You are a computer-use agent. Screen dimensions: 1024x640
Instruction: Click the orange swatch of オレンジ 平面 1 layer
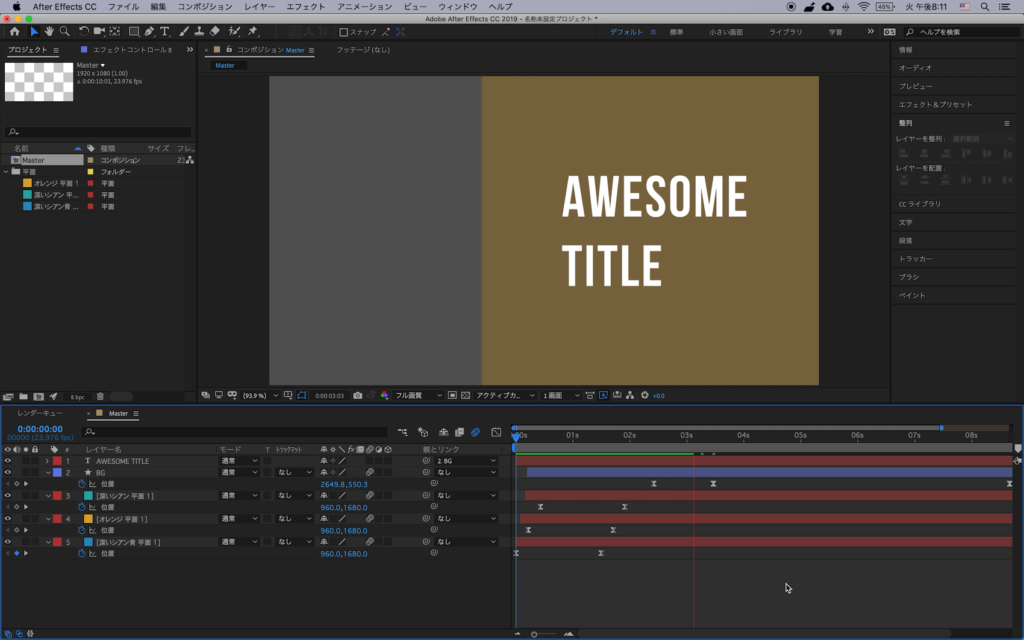point(89,519)
